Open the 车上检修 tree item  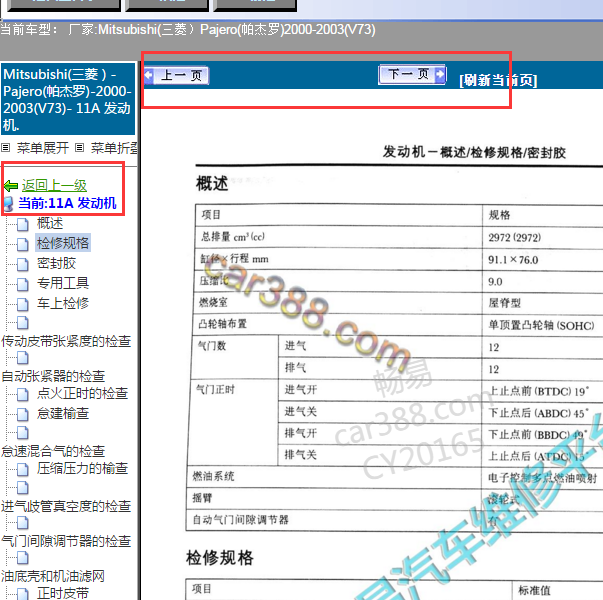pos(63,303)
